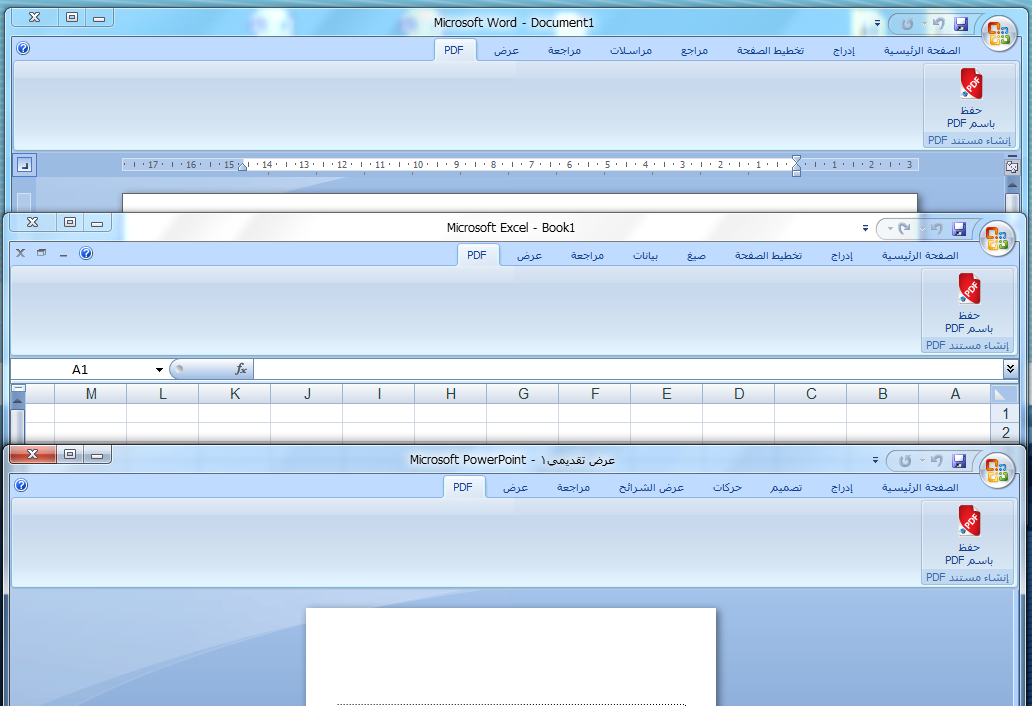This screenshot has height=706, width=1032.
Task: Open the Office Button in Word
Action: point(998,32)
